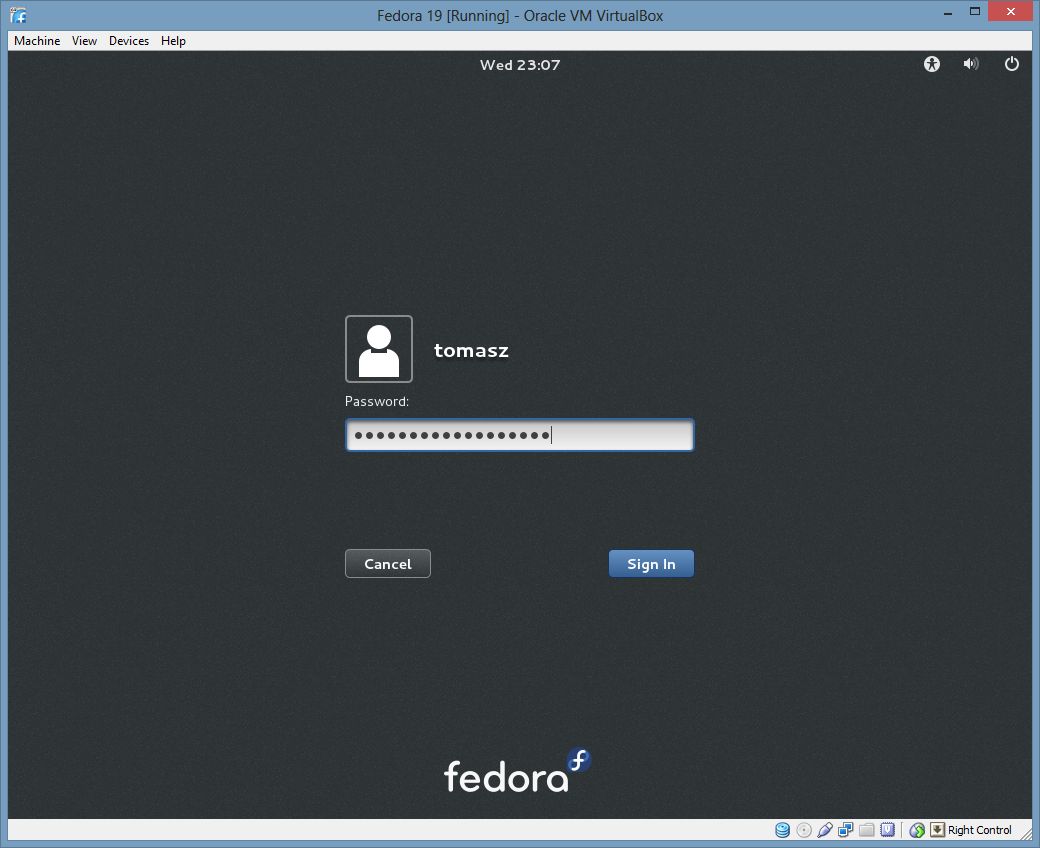Viewport: 1040px width, 848px height.
Task: Click the Right Control host key label
Action: [x=980, y=830]
